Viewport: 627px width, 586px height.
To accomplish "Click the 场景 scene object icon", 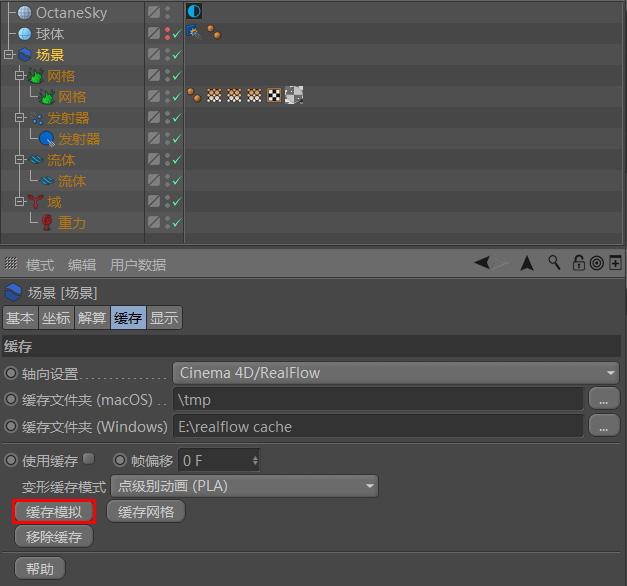I will coord(25,55).
